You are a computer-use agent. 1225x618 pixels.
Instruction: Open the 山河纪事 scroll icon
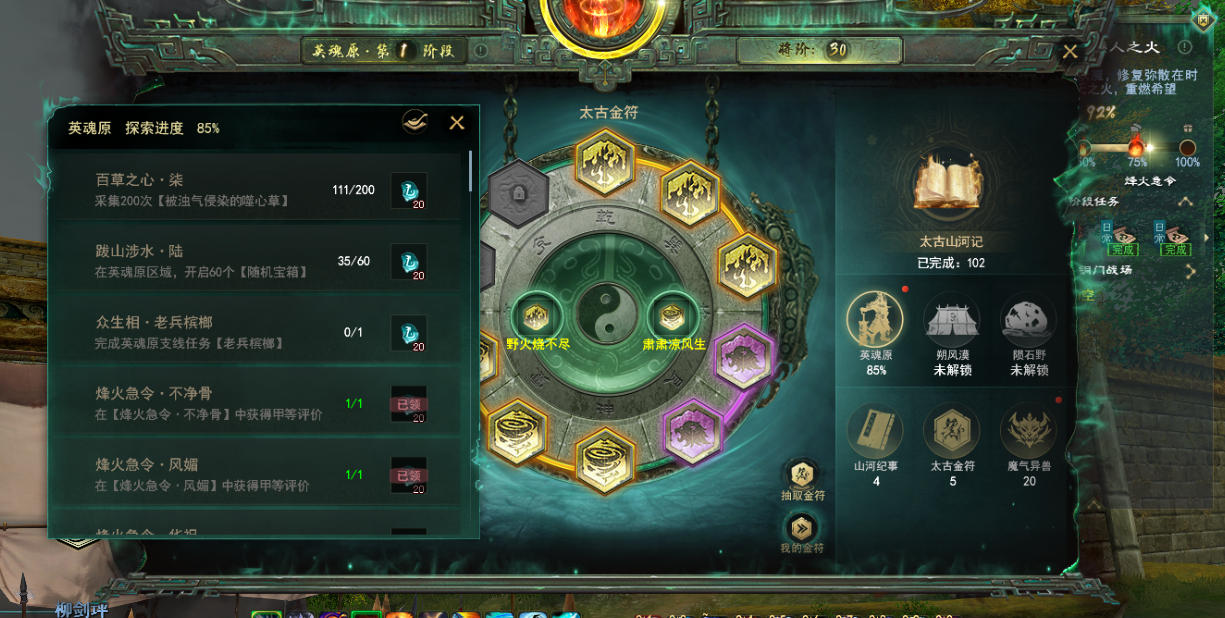click(875, 432)
